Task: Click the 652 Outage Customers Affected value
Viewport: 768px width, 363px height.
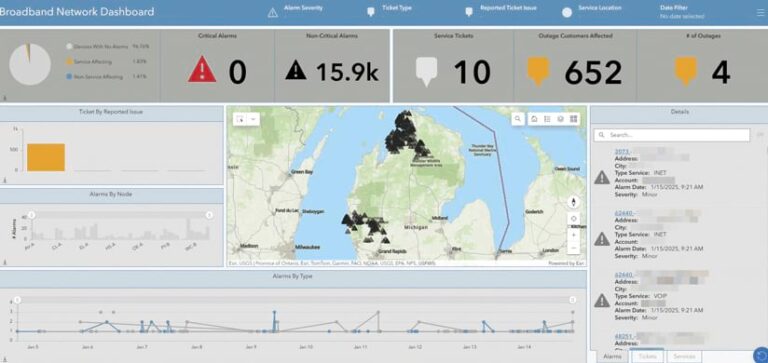Action: pyautogui.click(x=593, y=72)
